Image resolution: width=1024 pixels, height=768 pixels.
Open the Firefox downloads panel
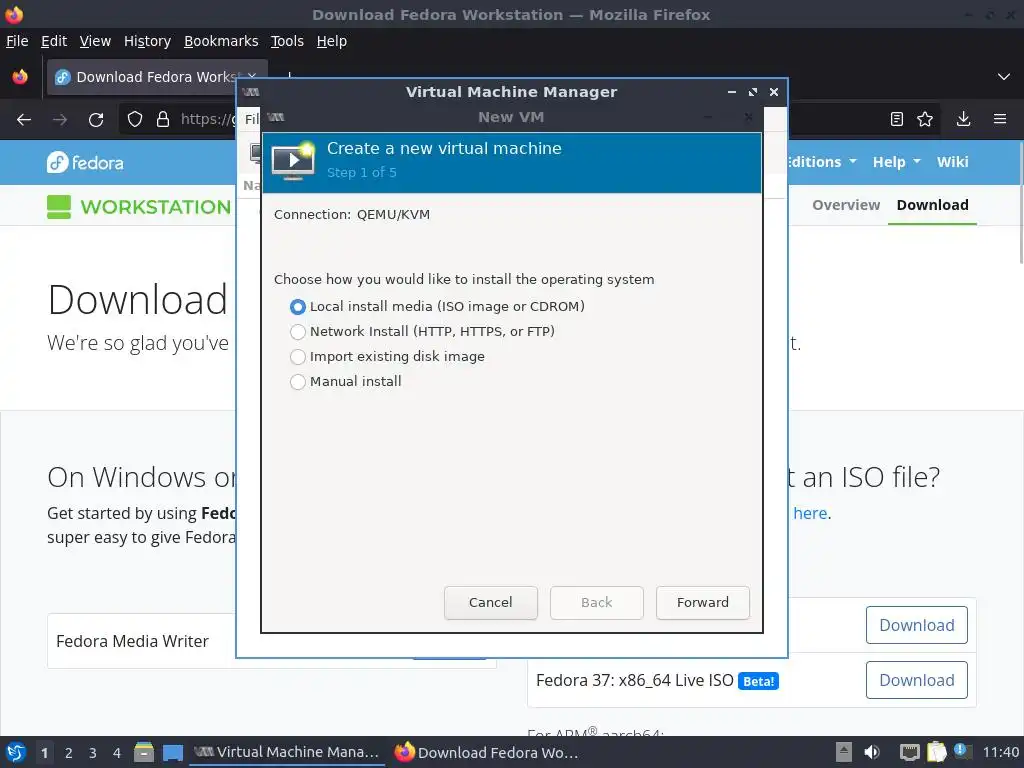[x=963, y=119]
